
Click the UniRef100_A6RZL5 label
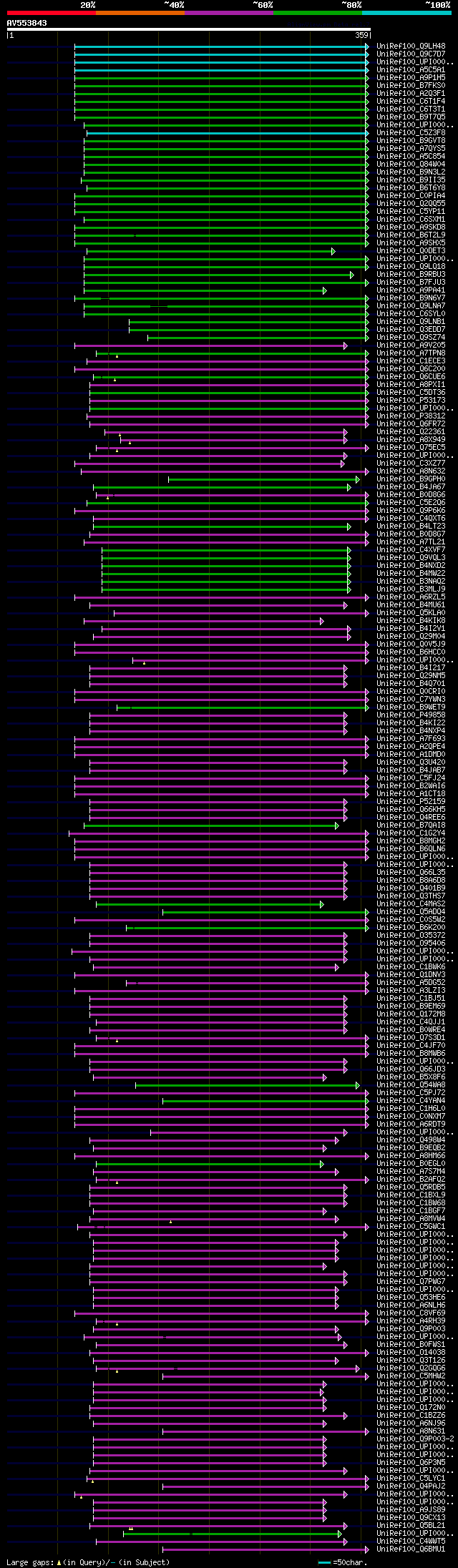[411, 597]
